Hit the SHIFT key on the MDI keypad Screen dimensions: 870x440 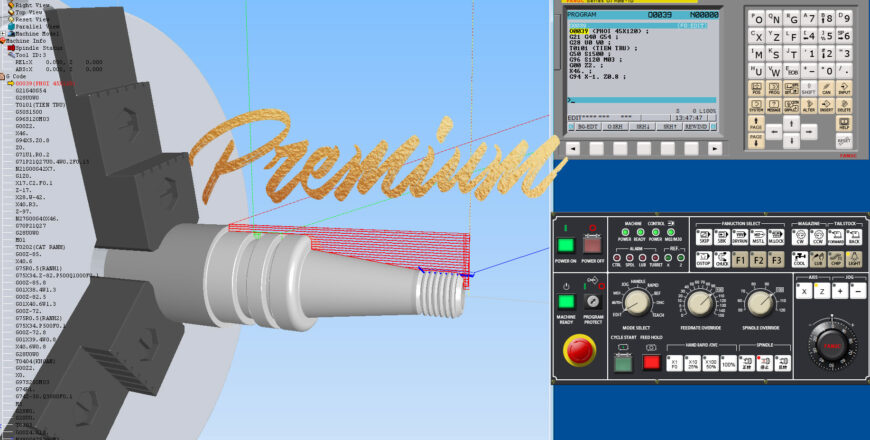pyautogui.click(x=808, y=88)
